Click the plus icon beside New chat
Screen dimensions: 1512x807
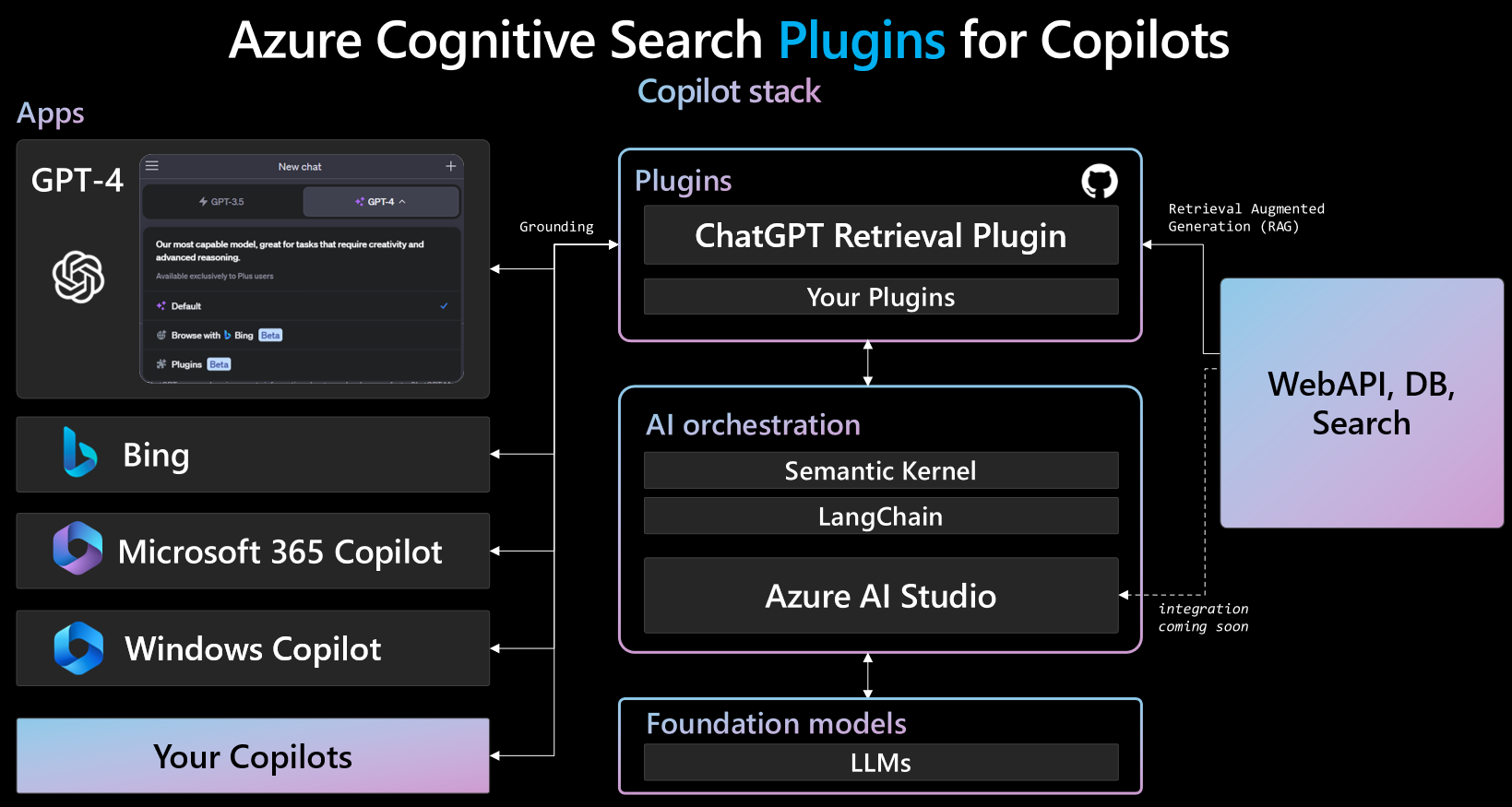click(451, 166)
